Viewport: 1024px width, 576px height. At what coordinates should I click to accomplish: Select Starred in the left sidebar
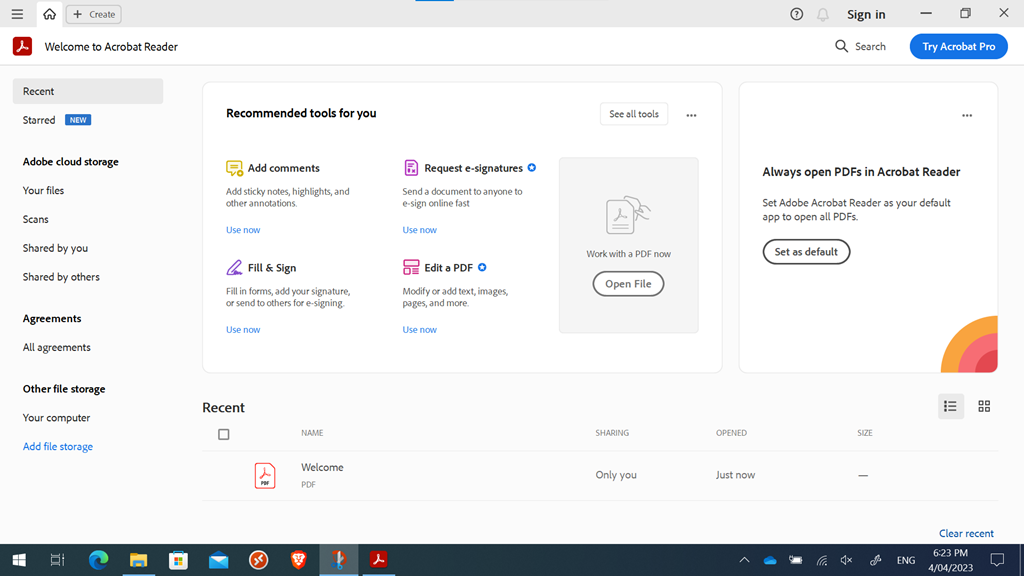(x=39, y=120)
